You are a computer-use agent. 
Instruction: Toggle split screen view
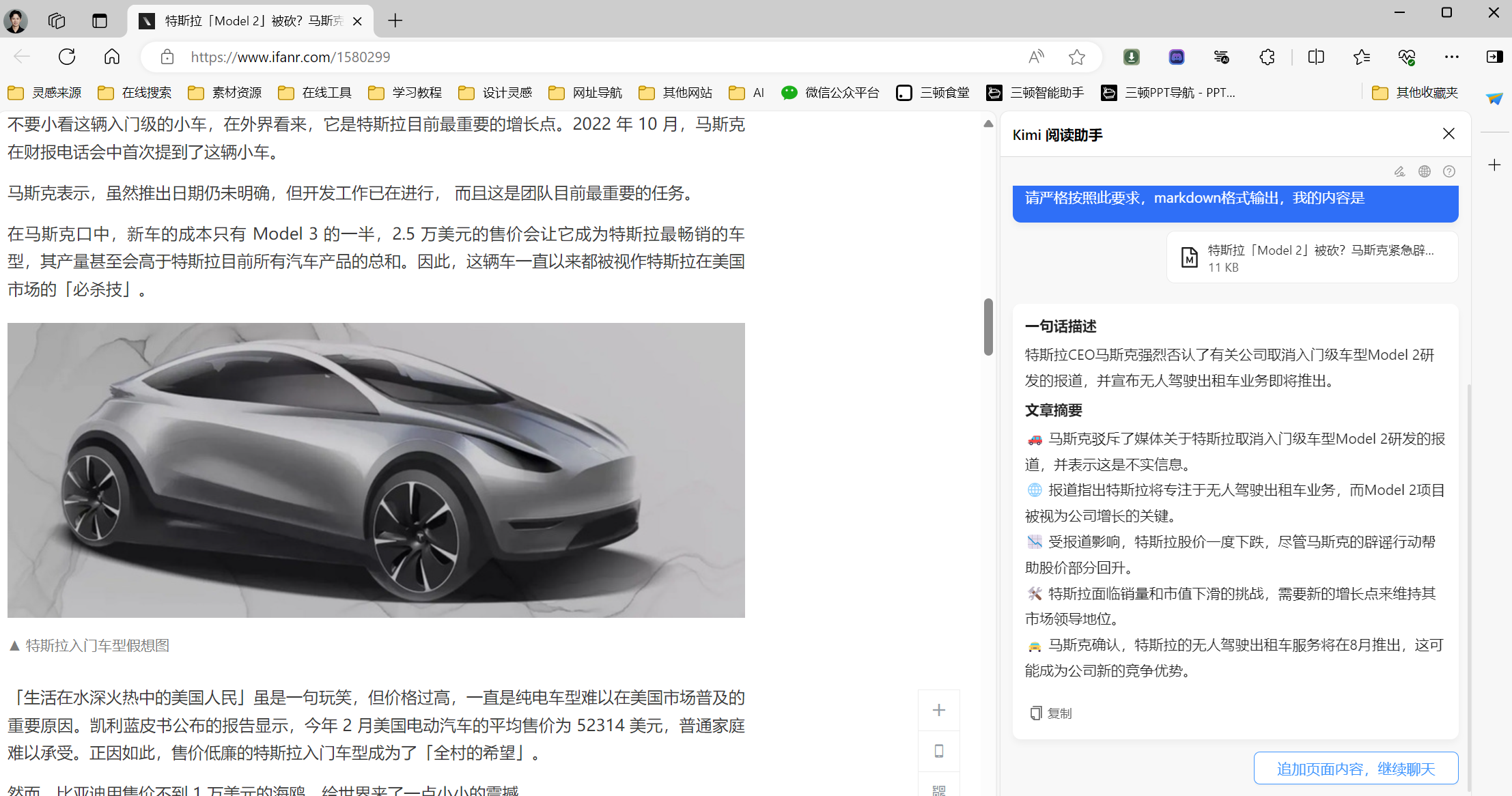point(1316,57)
